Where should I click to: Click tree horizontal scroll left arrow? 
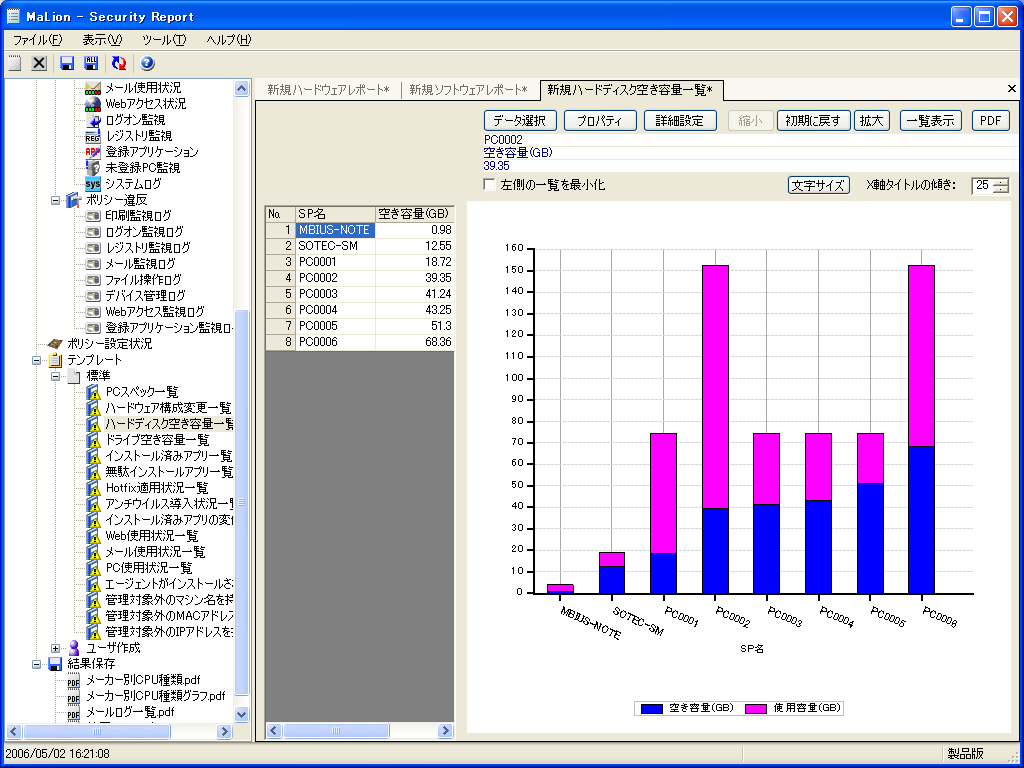(x=13, y=731)
